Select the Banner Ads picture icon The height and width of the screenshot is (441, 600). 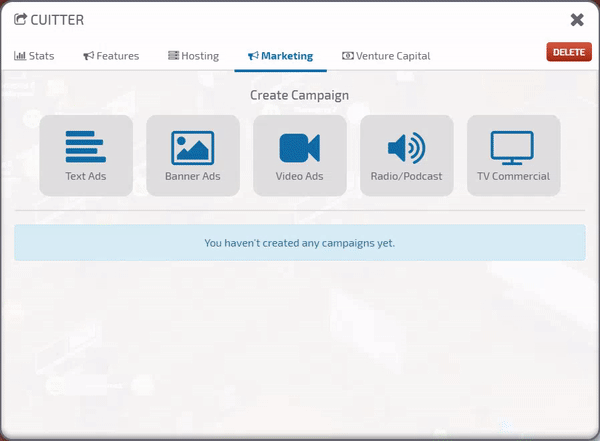tap(193, 147)
